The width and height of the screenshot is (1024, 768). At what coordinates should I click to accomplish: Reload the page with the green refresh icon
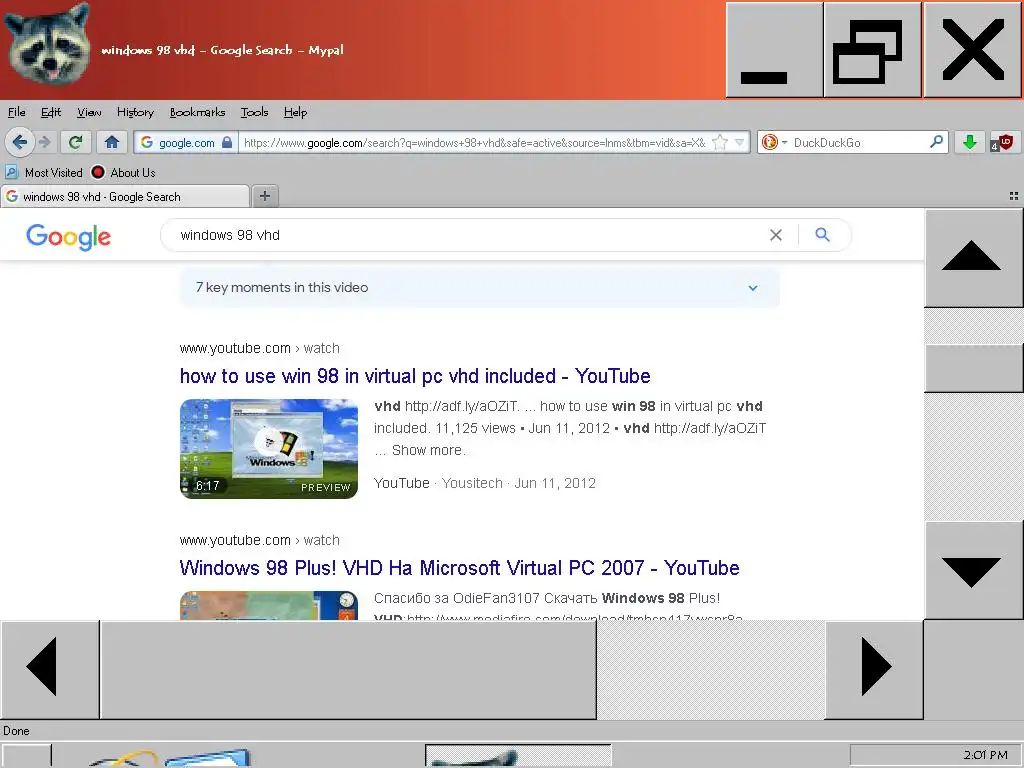click(x=76, y=142)
